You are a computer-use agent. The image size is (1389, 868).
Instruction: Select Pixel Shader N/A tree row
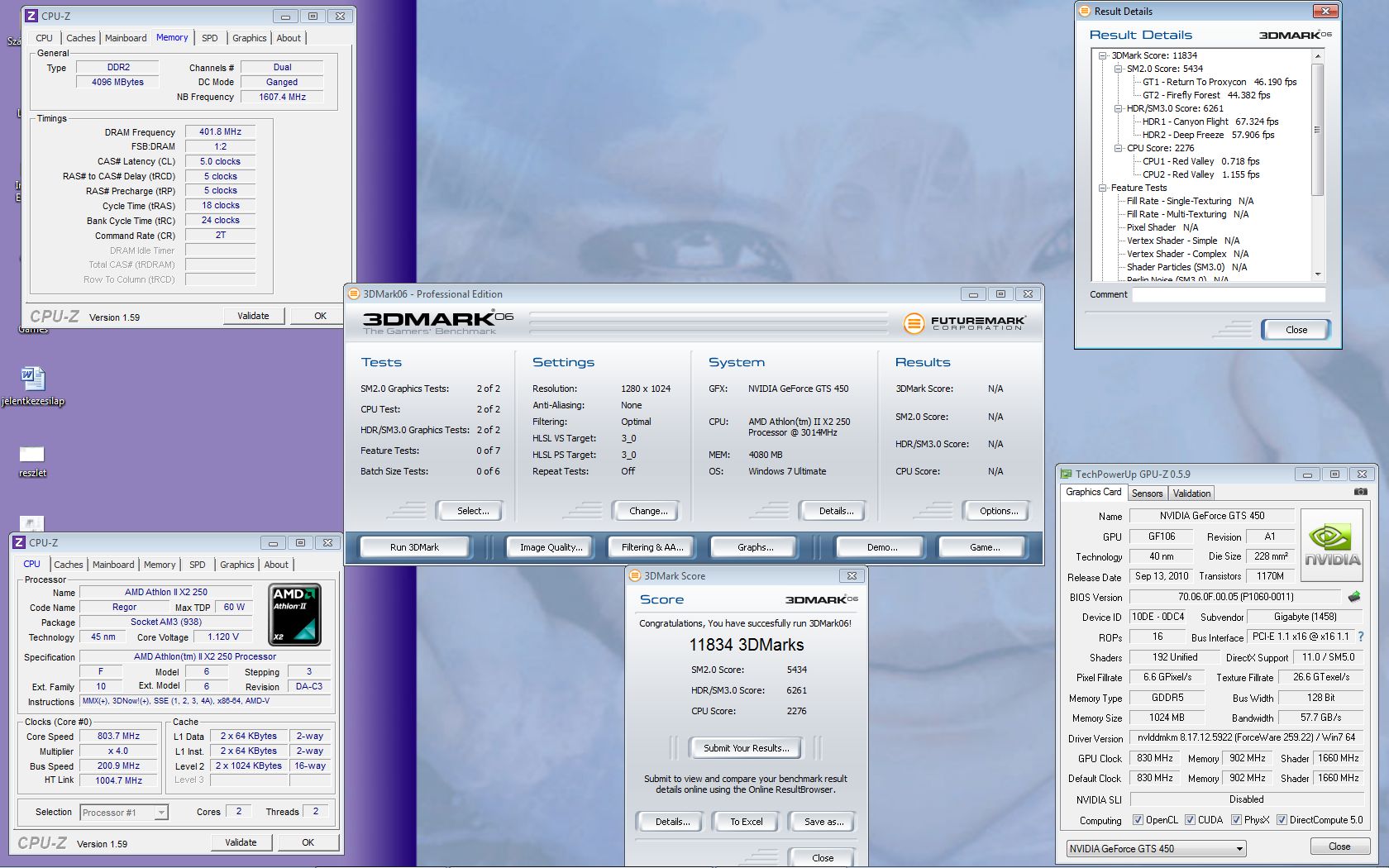pos(1162,227)
